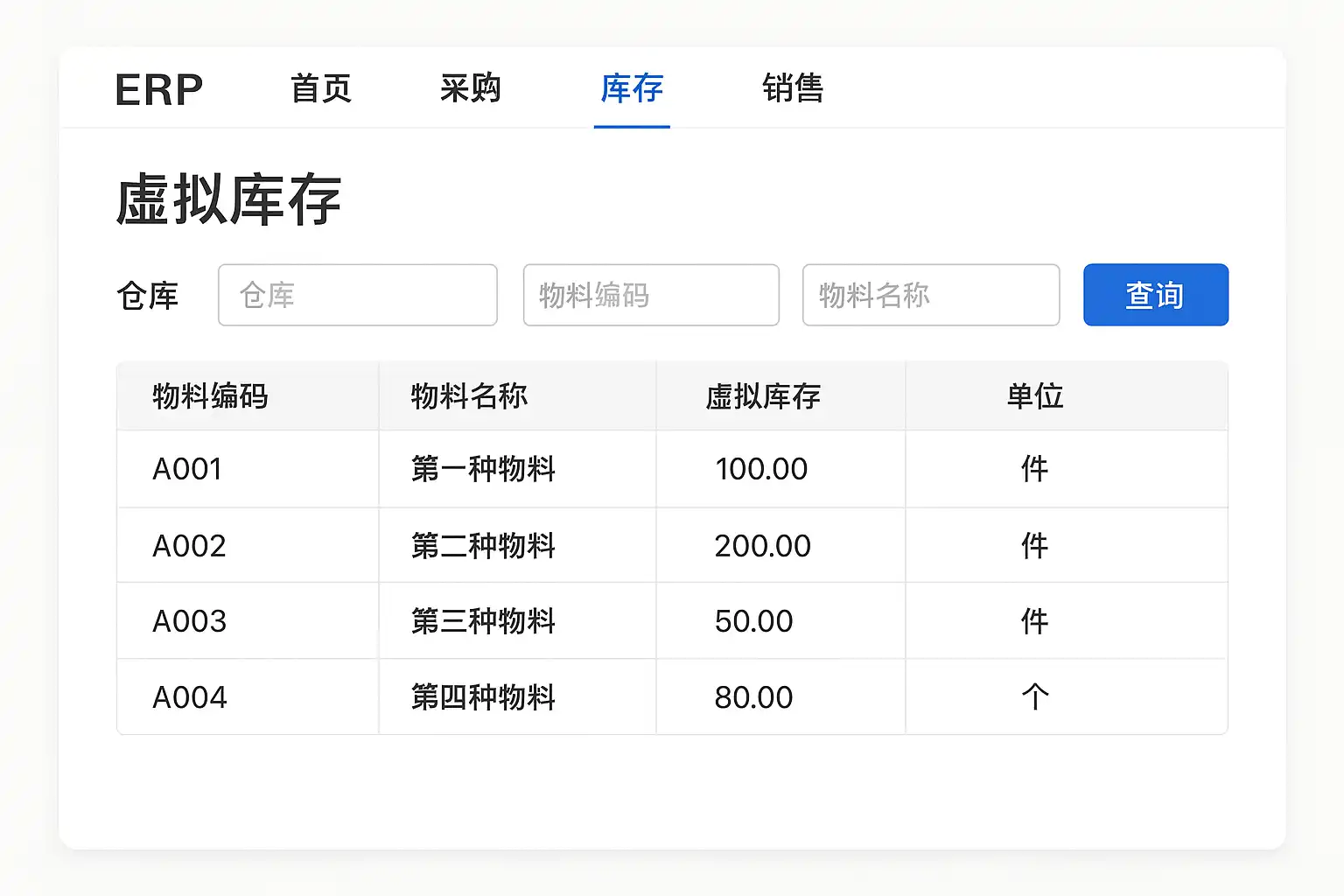Click the 物料名称 search field
Screen dimensions: 1344x896
930,295
